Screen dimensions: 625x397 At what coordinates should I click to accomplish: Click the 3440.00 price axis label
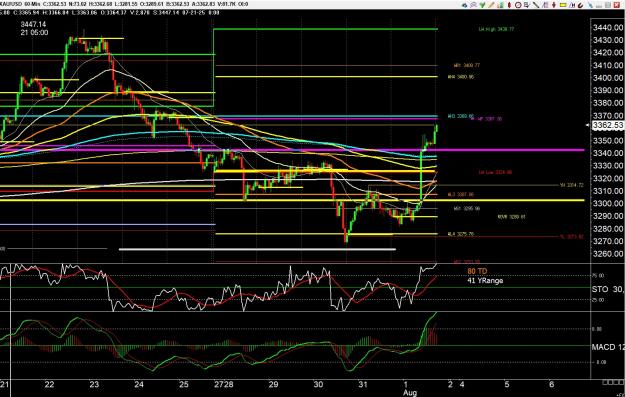608,28
